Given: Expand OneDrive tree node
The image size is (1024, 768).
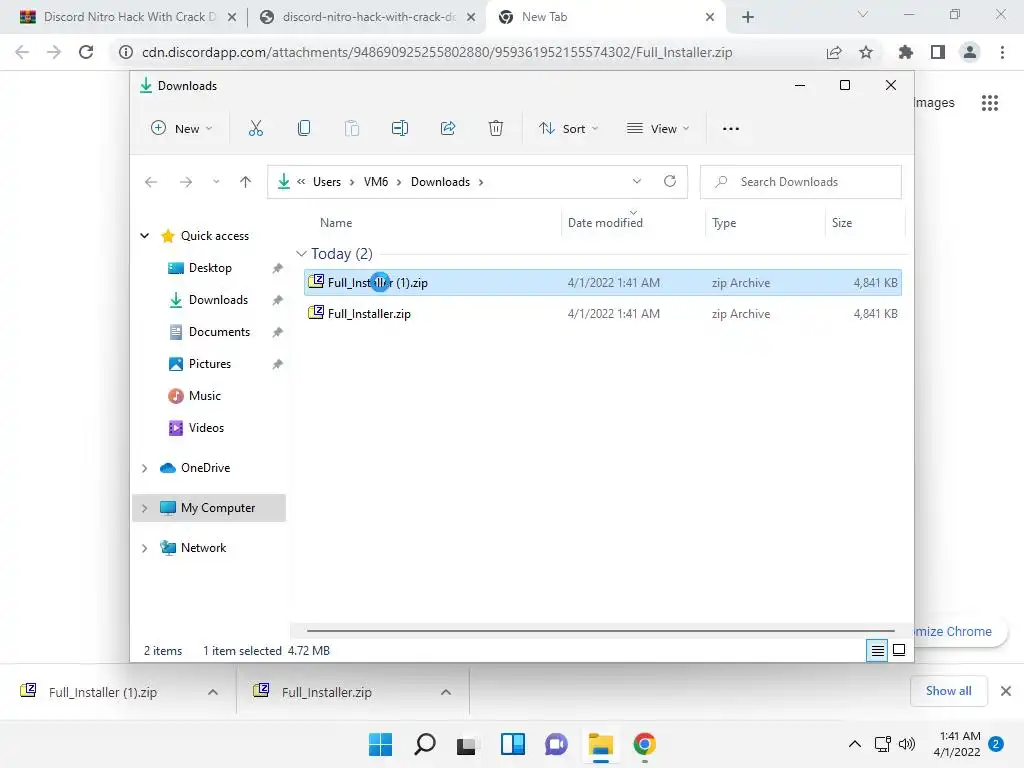Looking at the screenshot, I should pyautogui.click(x=144, y=468).
